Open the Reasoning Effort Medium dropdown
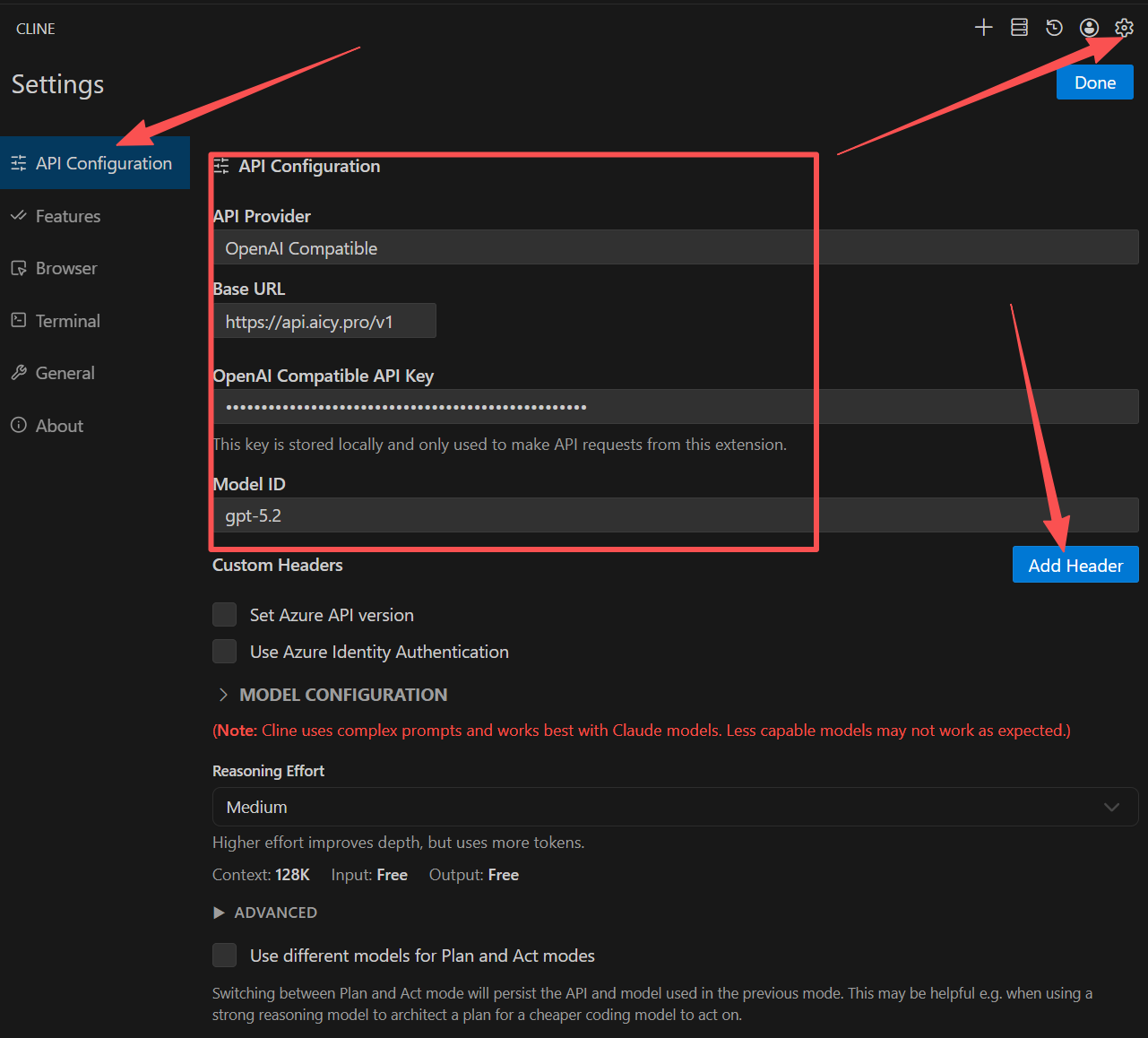Screen dimensions: 1148x1038 tap(674, 807)
